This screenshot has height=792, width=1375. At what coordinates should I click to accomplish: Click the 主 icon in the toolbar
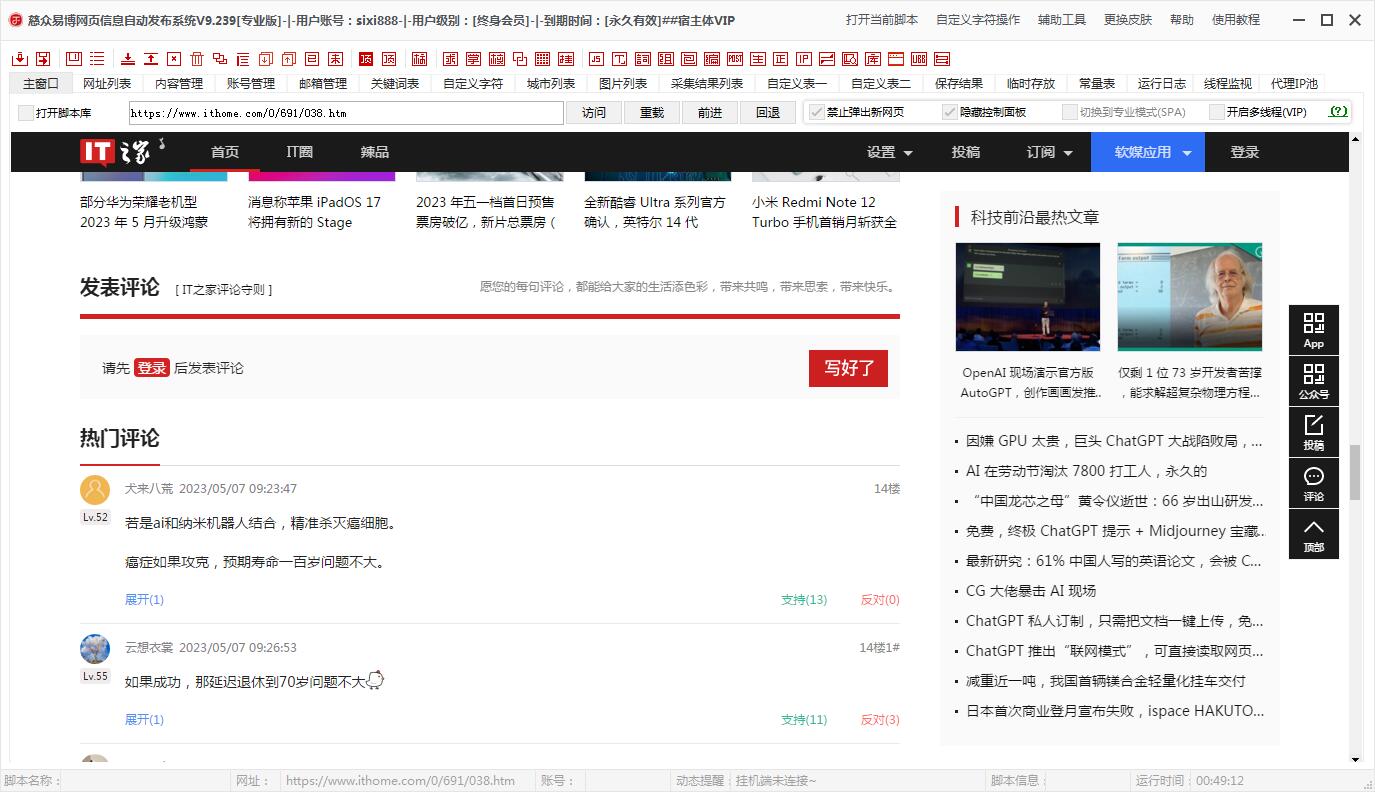point(757,59)
